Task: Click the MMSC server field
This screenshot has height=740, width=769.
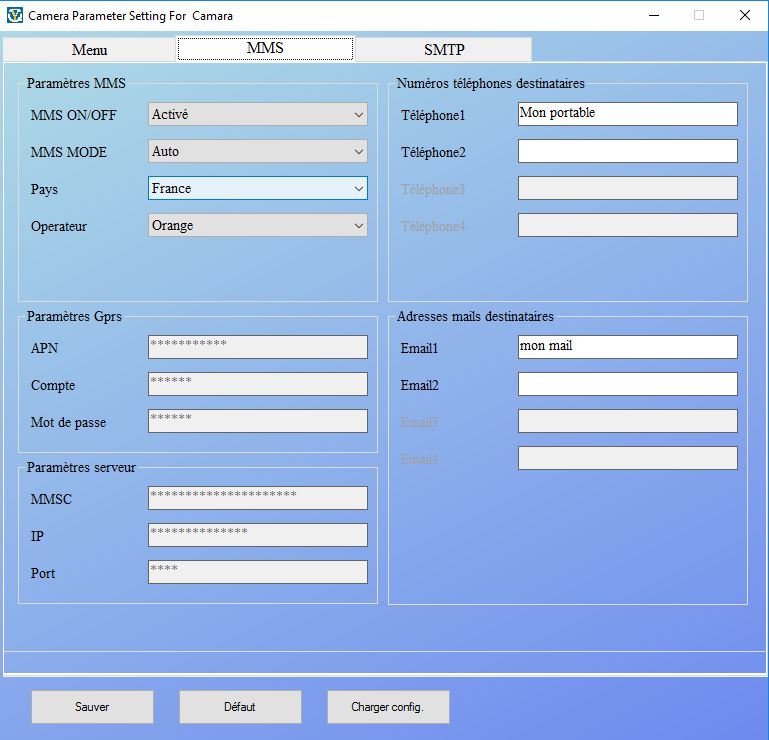Action: 257,498
